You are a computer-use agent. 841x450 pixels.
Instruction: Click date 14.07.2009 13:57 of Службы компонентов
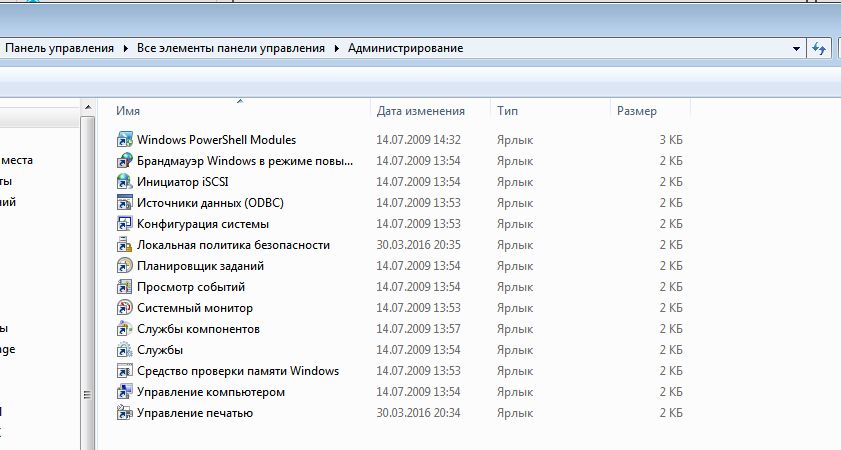click(x=418, y=329)
